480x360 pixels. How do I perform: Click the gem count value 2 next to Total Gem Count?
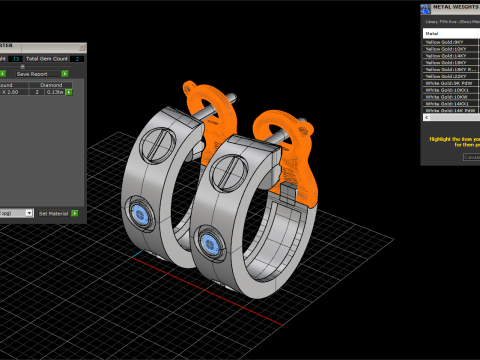point(77,59)
